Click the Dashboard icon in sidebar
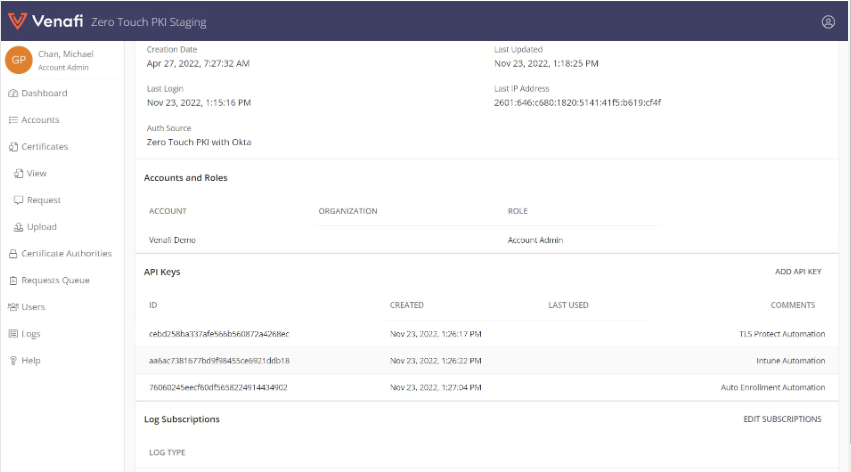This screenshot has height=472, width=851. (13, 93)
